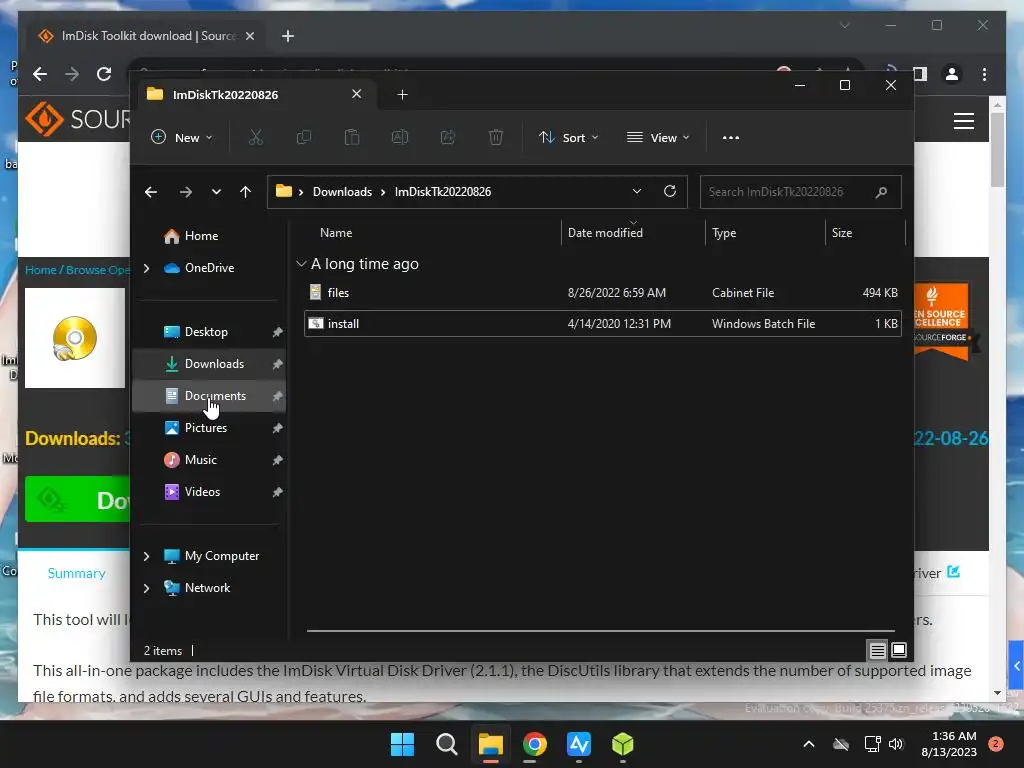Select the ImDisk Toolkit download Chrome tab
1024x768 pixels.
coord(148,36)
